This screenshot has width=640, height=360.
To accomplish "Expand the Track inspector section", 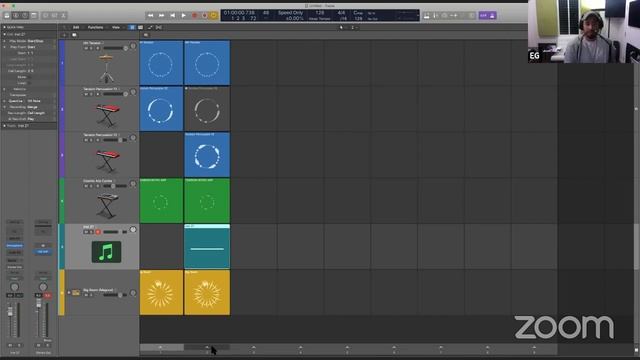I will (4, 126).
